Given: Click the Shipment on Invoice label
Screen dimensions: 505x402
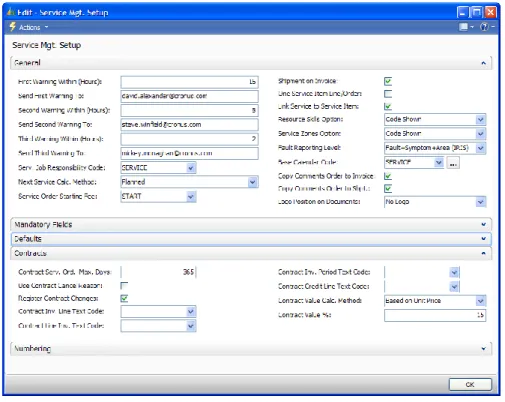Looking at the screenshot, I should (x=307, y=81).
